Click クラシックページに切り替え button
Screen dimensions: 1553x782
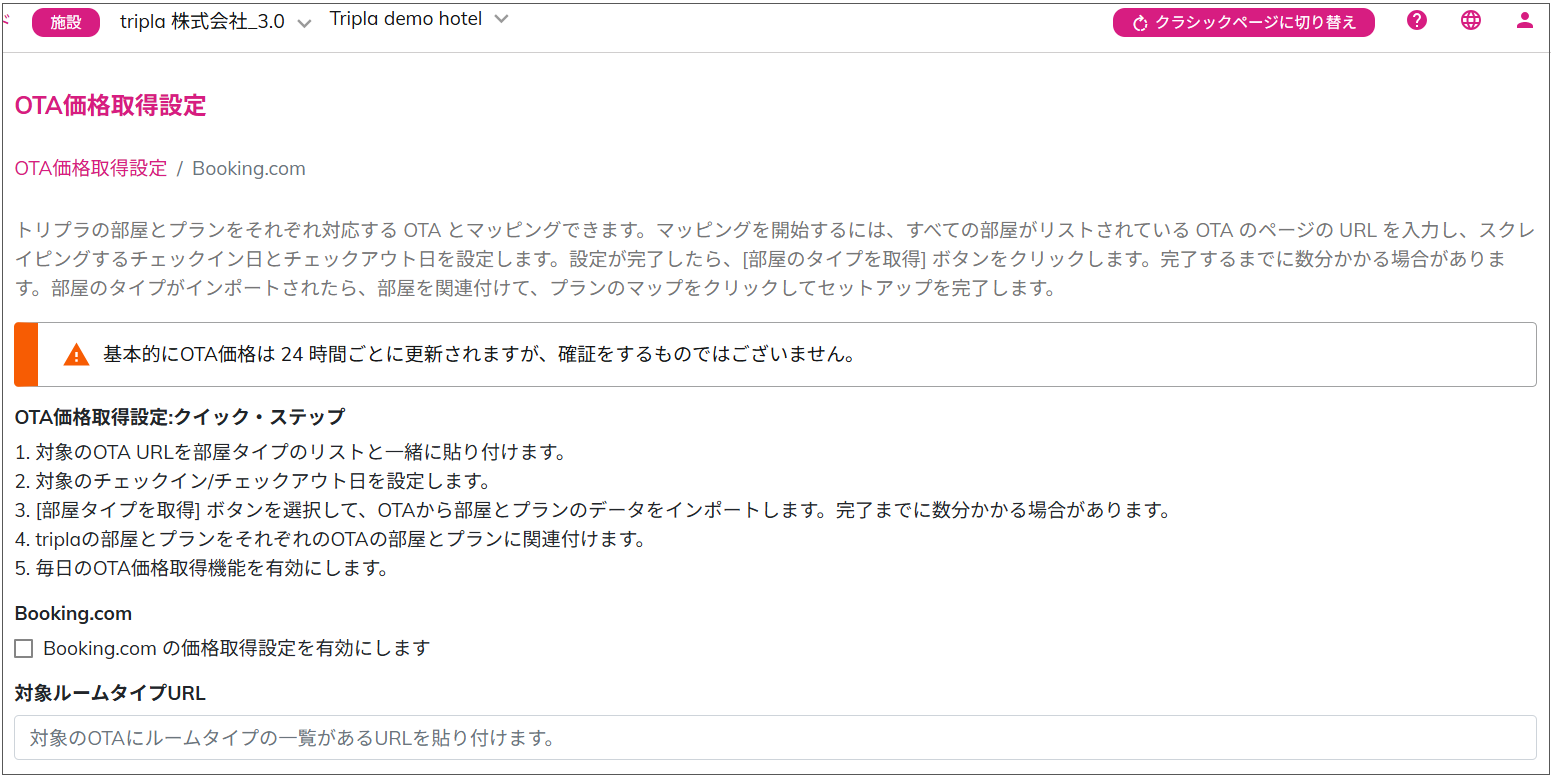[x=1243, y=23]
